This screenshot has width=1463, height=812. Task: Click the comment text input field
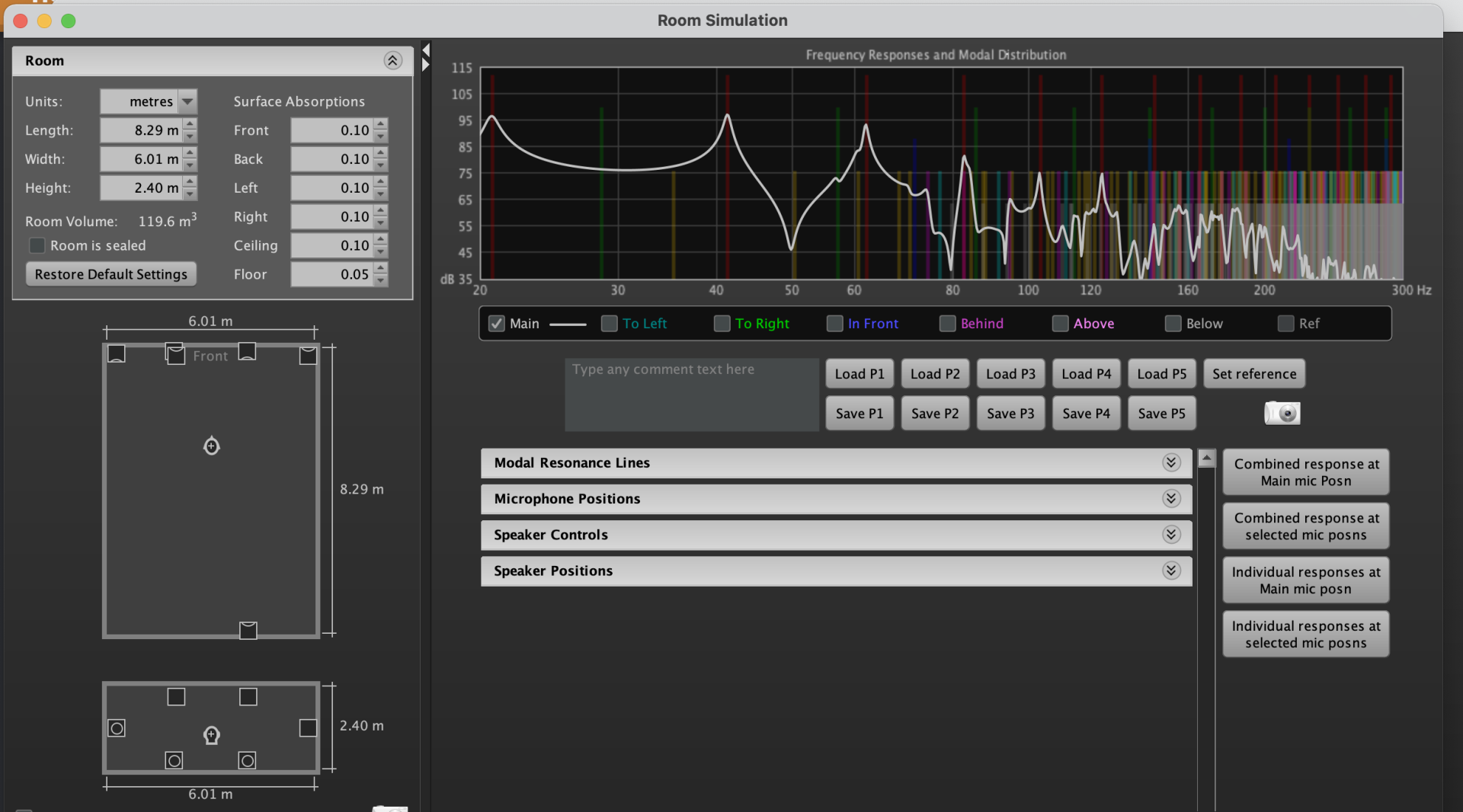pos(691,395)
